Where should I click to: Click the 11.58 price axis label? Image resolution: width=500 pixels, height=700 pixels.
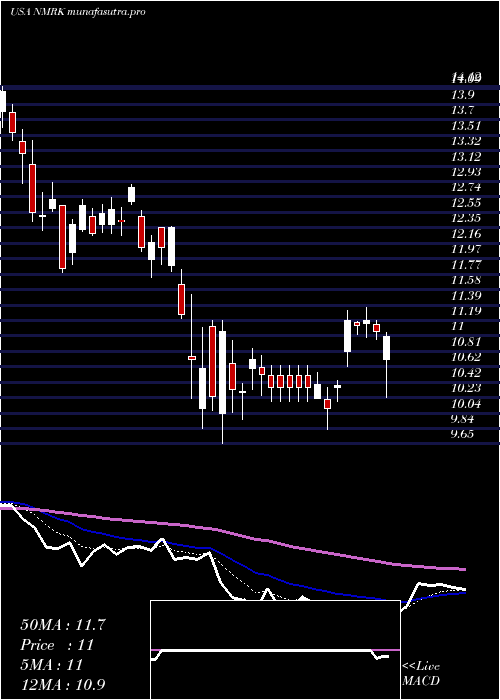[466, 280]
